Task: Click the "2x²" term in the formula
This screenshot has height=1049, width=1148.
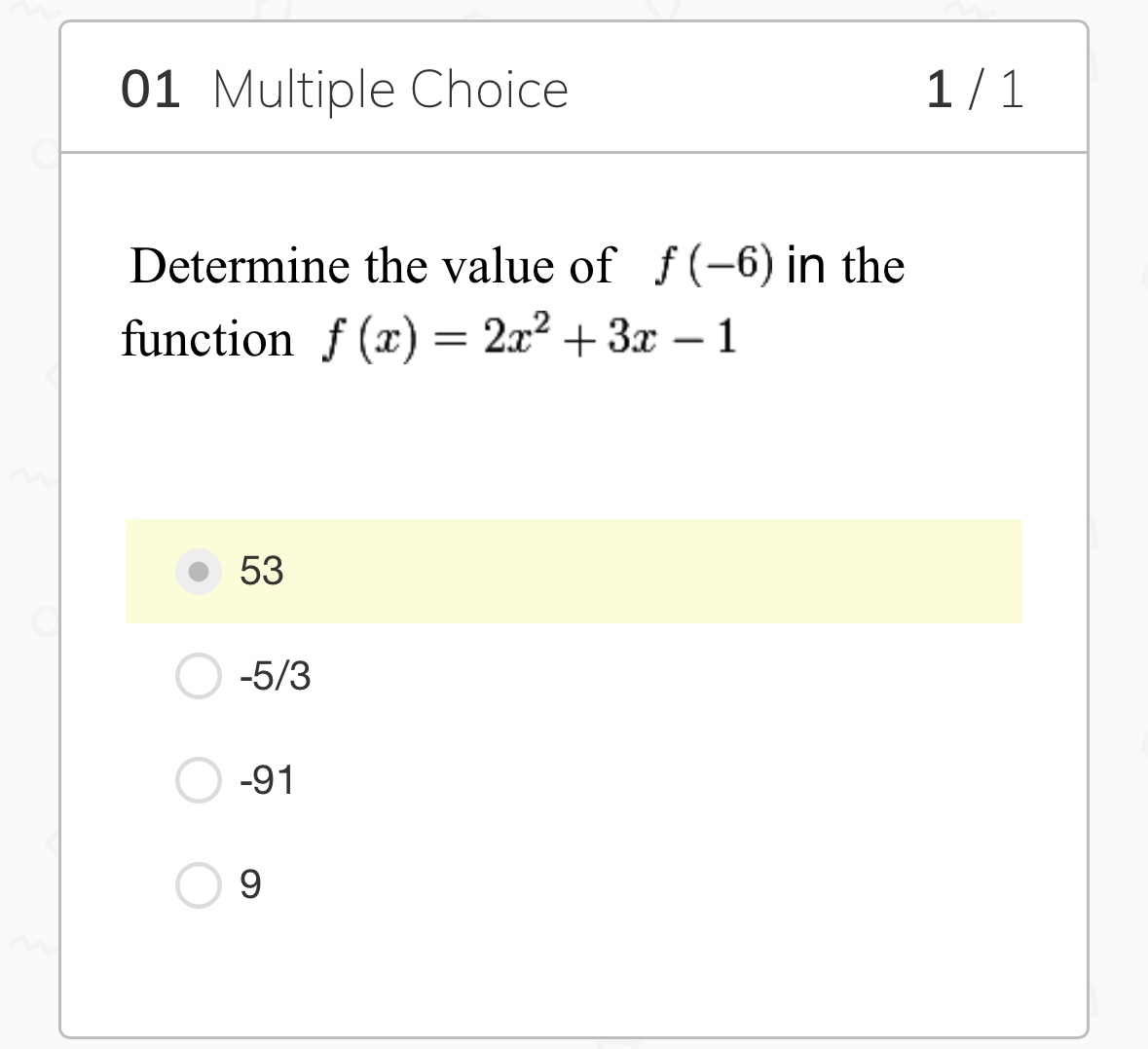Action: [x=517, y=337]
